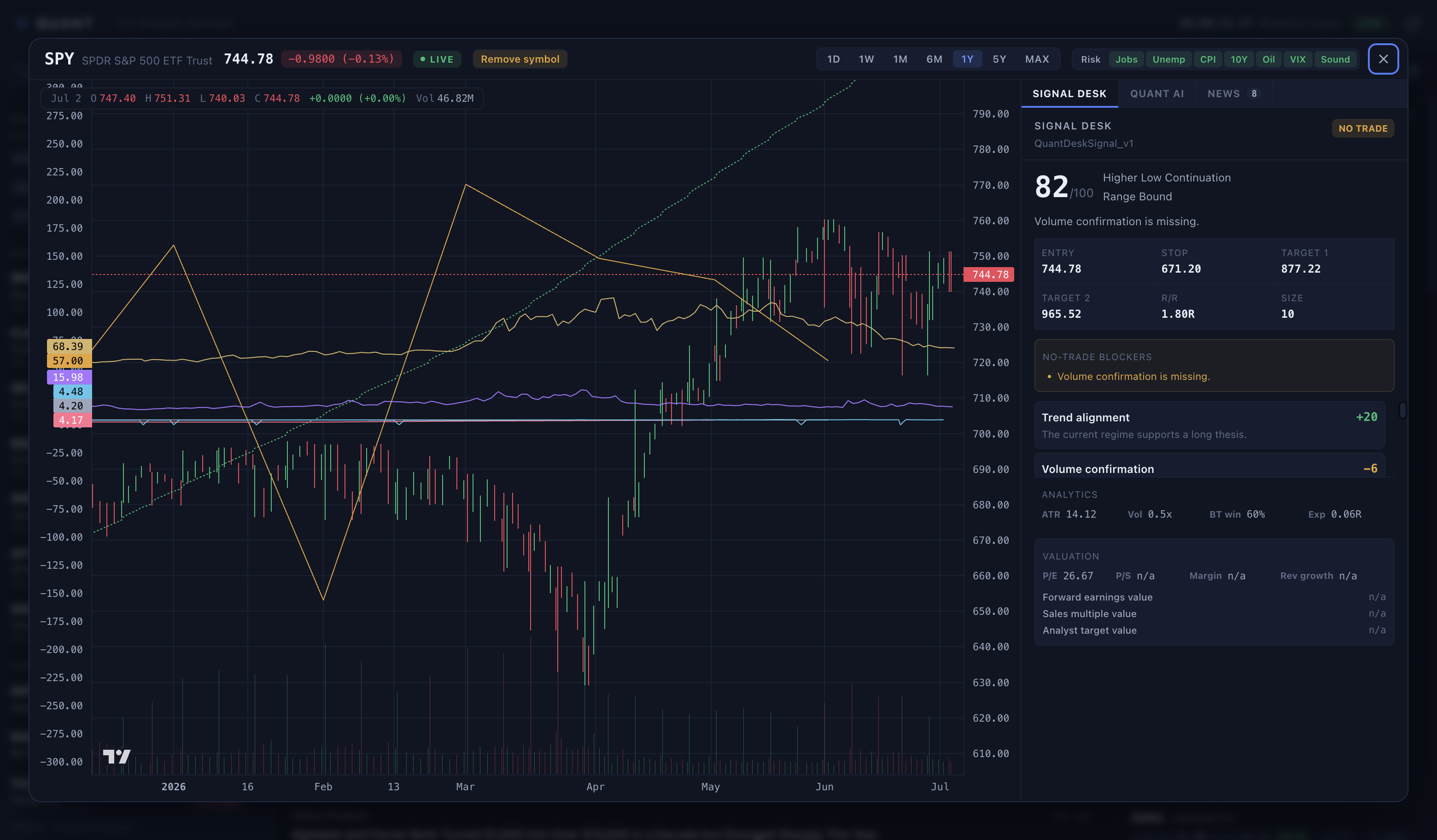Click the 15.98 purple axis tag
The image size is (1437, 840).
[x=69, y=377]
